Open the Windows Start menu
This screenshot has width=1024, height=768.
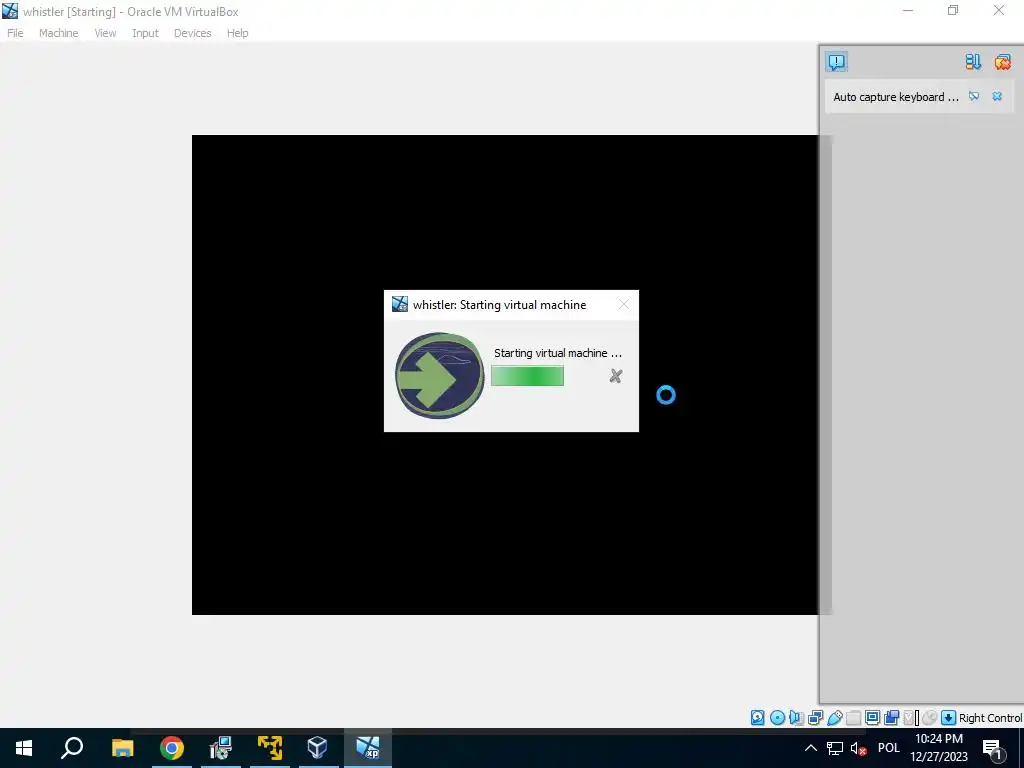(x=24, y=748)
